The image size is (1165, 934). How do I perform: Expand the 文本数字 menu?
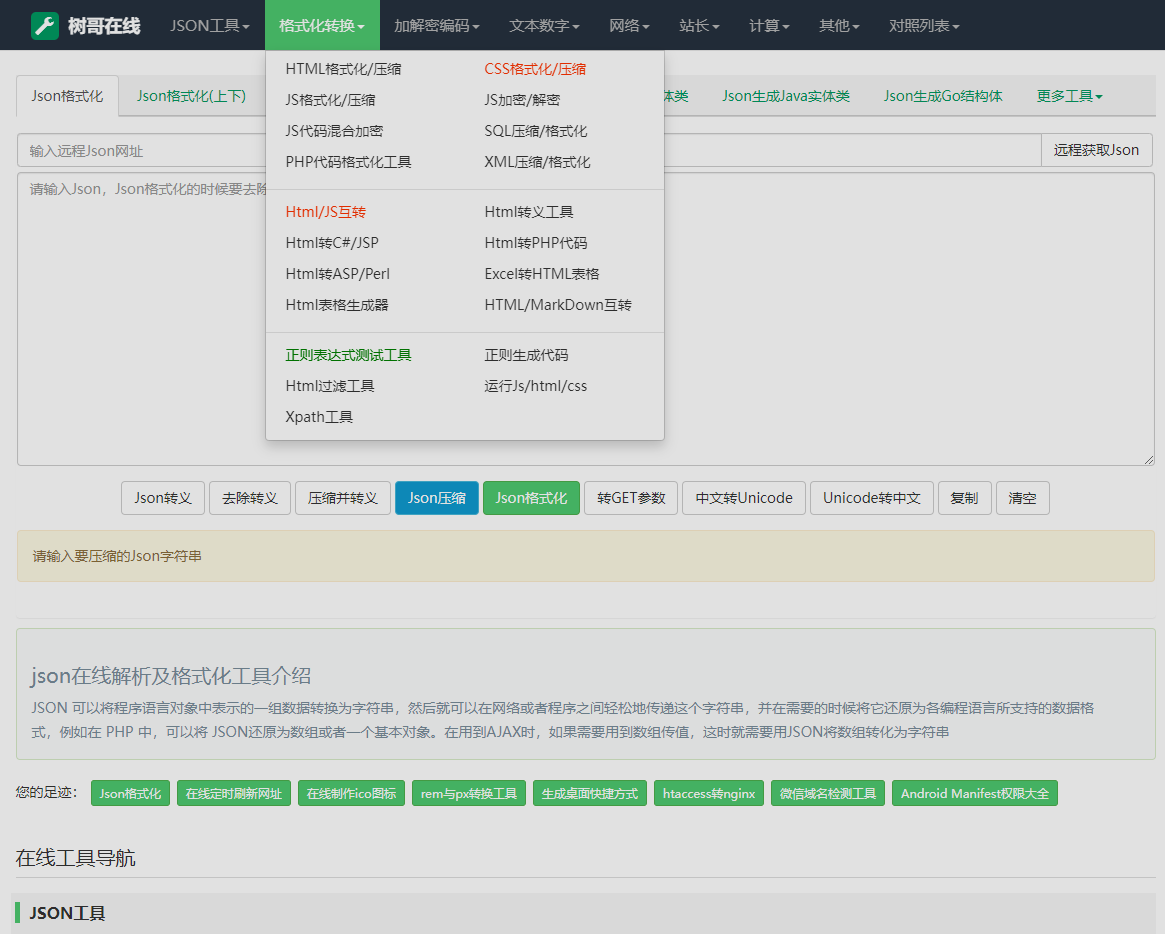tap(543, 25)
